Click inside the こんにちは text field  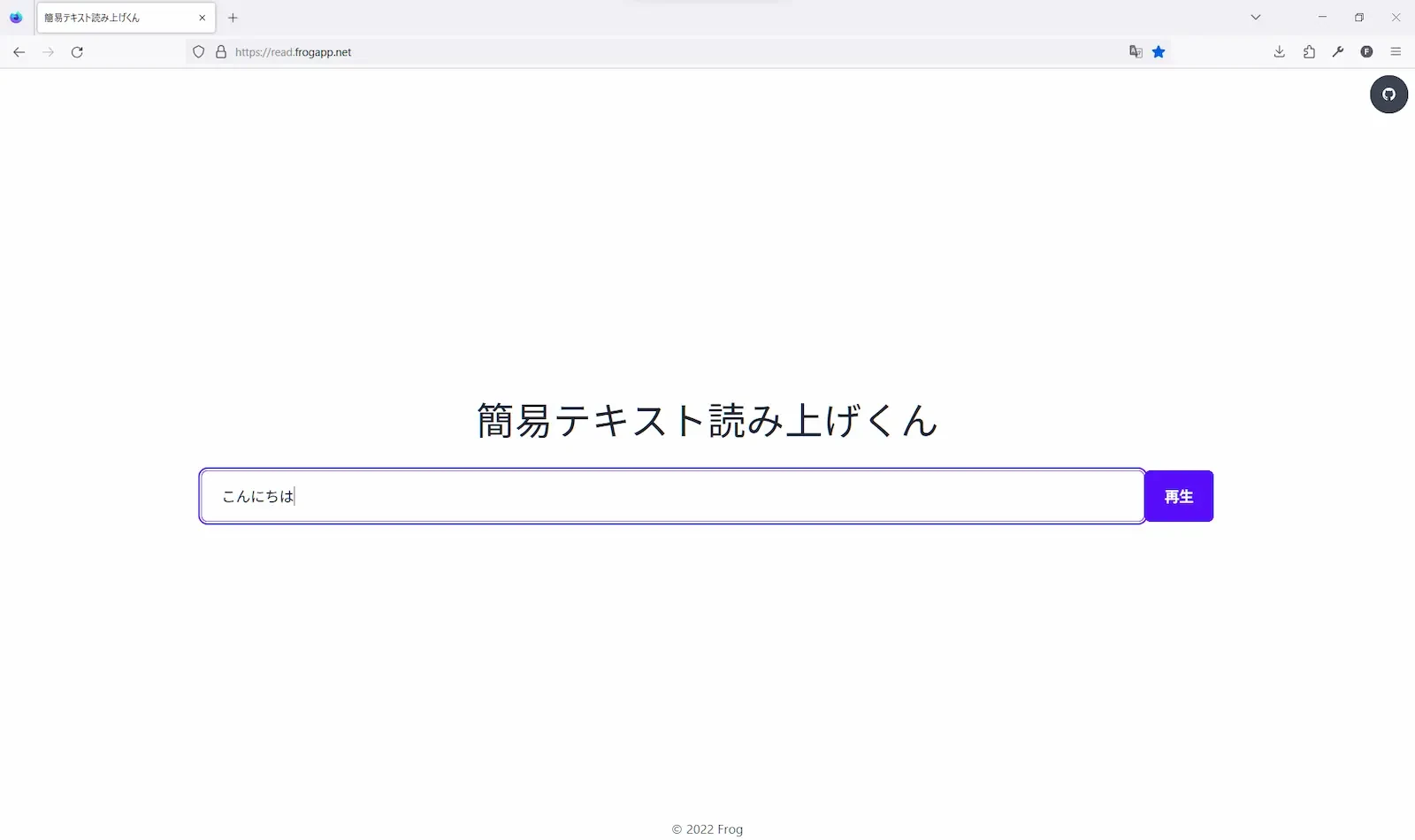(619, 496)
